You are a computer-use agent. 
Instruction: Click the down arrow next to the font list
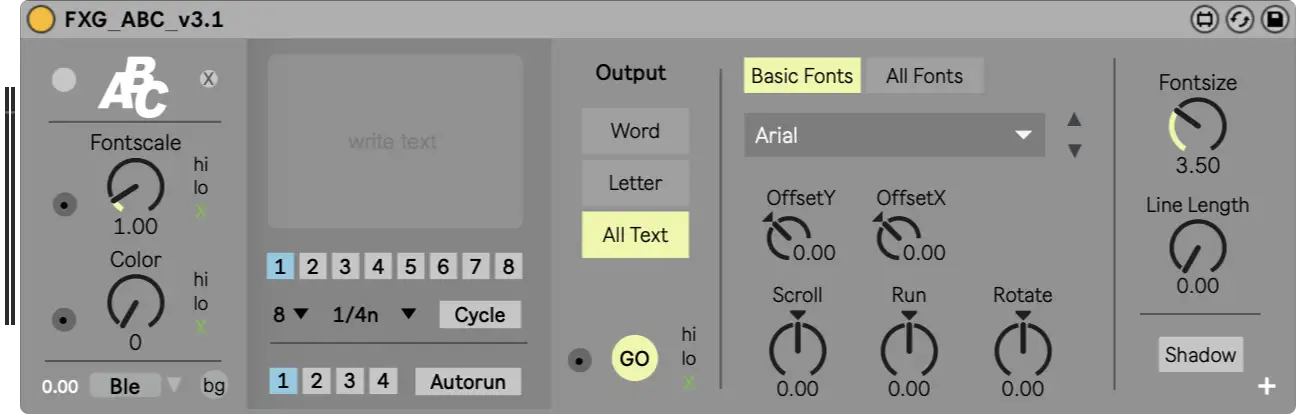coord(1074,151)
